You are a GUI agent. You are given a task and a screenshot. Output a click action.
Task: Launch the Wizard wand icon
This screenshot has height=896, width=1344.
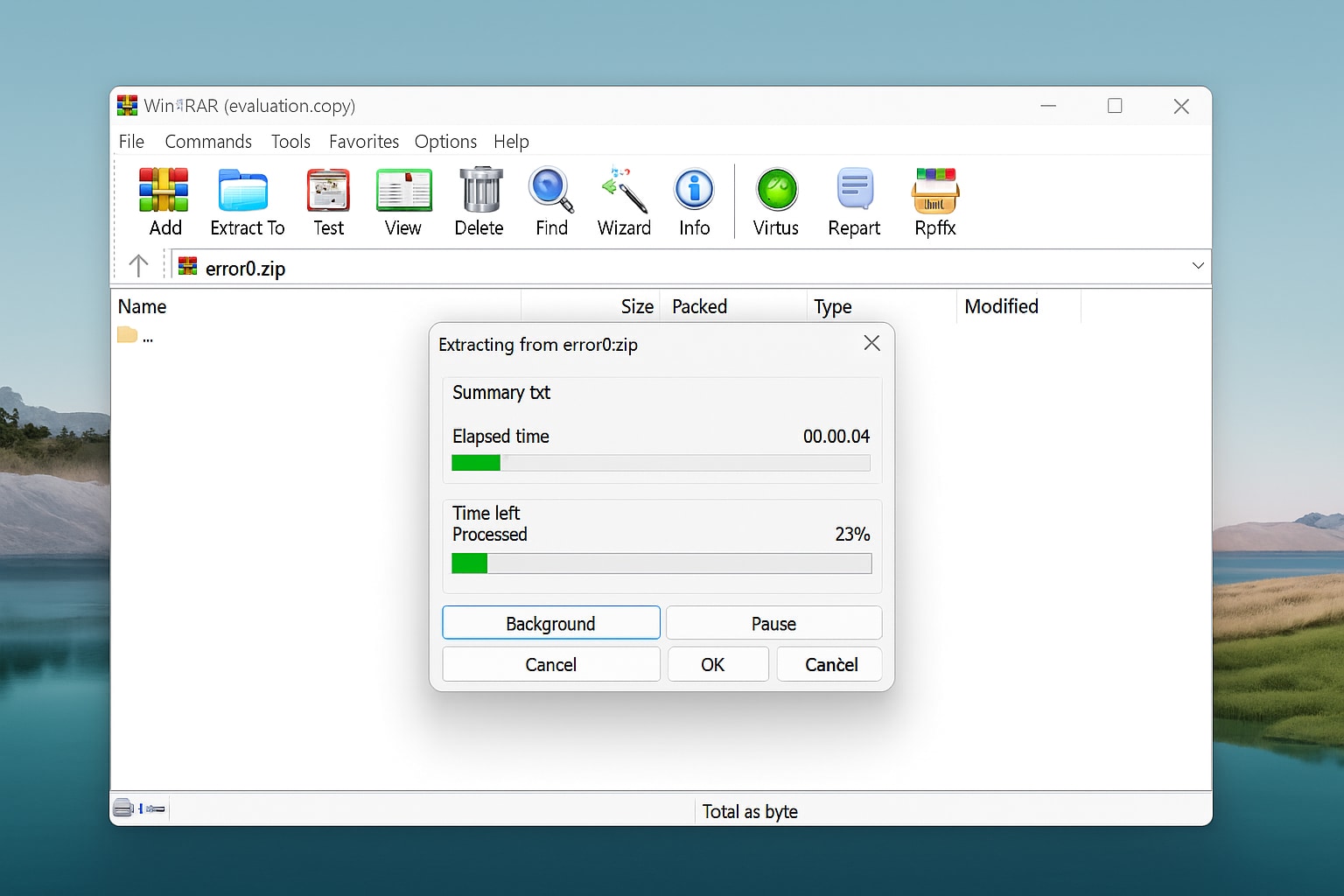pyautogui.click(x=625, y=190)
